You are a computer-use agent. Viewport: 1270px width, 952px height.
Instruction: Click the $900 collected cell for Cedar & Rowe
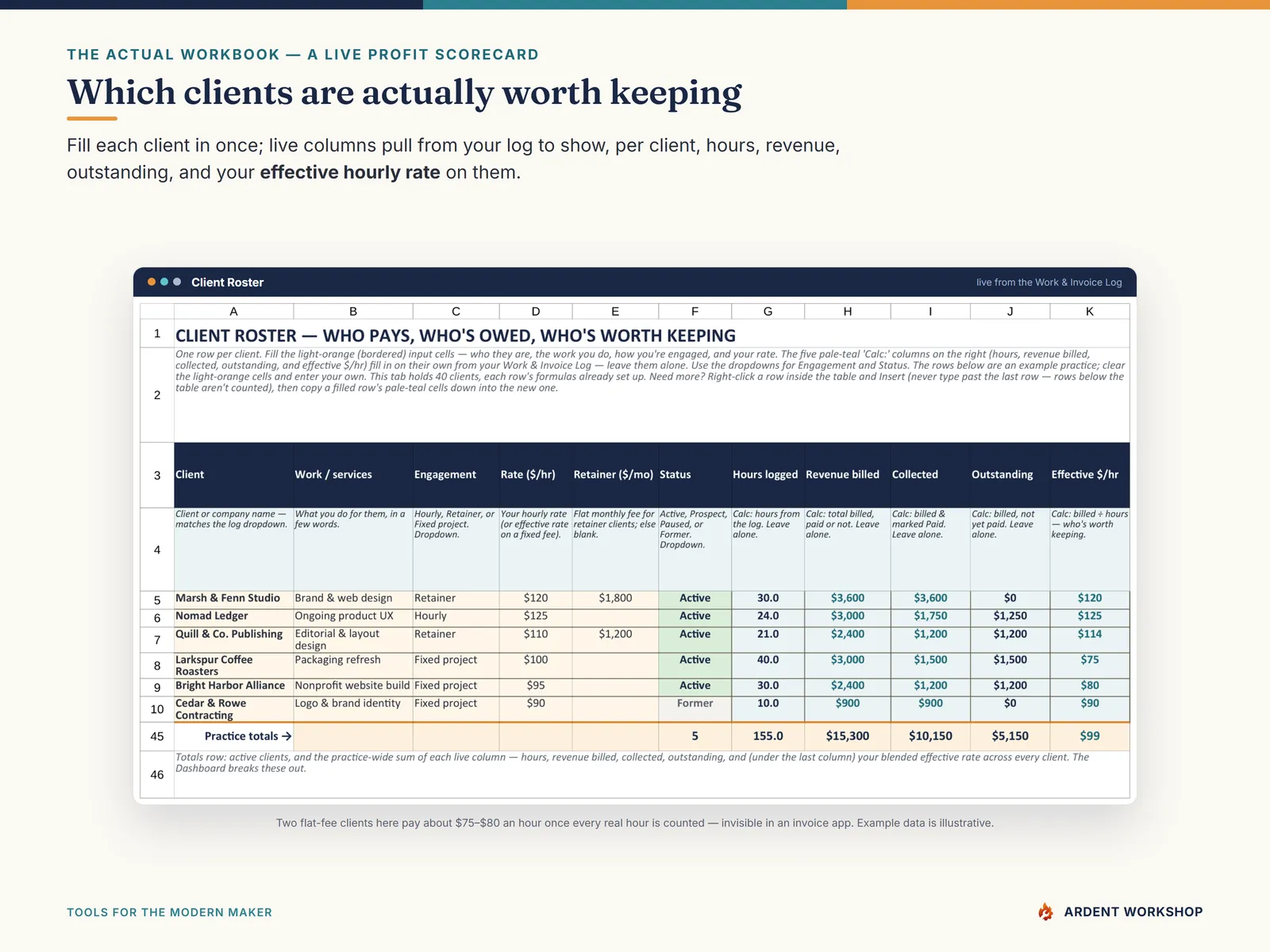[930, 709]
